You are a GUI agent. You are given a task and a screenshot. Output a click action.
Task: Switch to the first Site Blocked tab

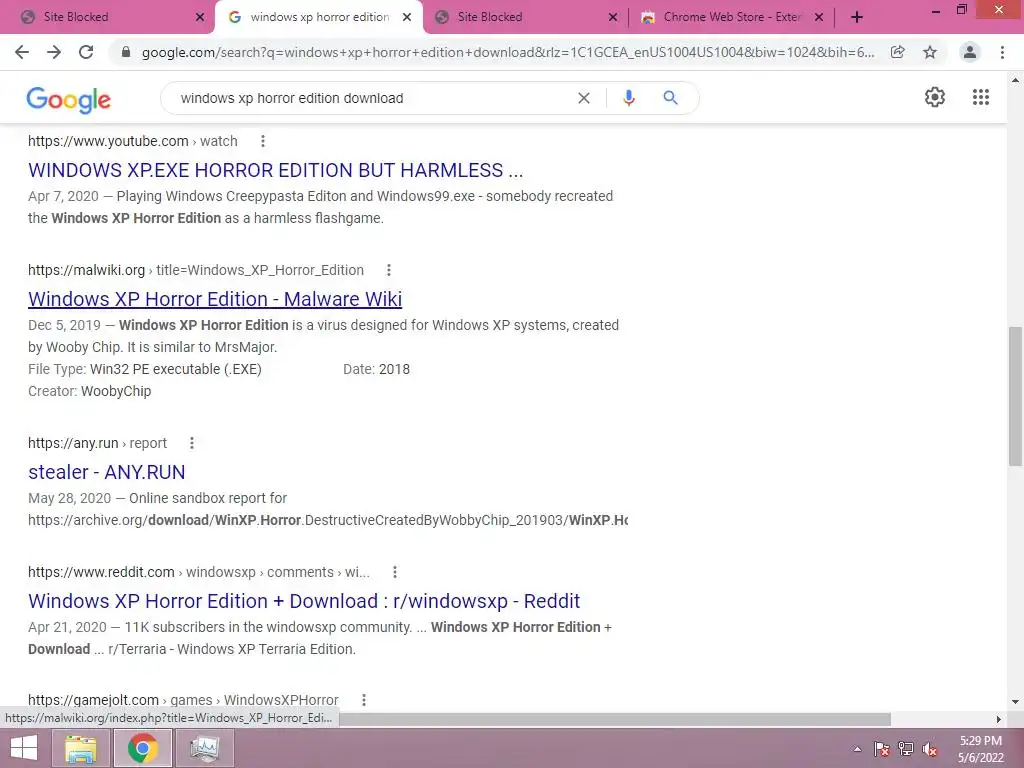pos(108,17)
